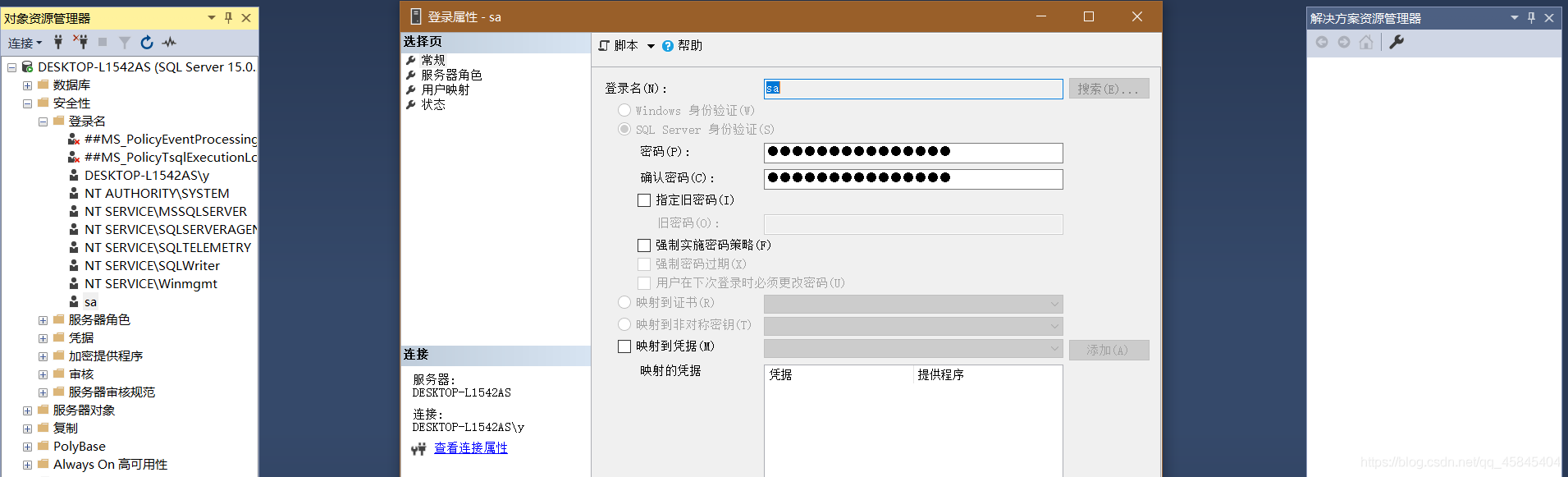Click into the 密码 password field
1568x477 pixels.
(912, 153)
